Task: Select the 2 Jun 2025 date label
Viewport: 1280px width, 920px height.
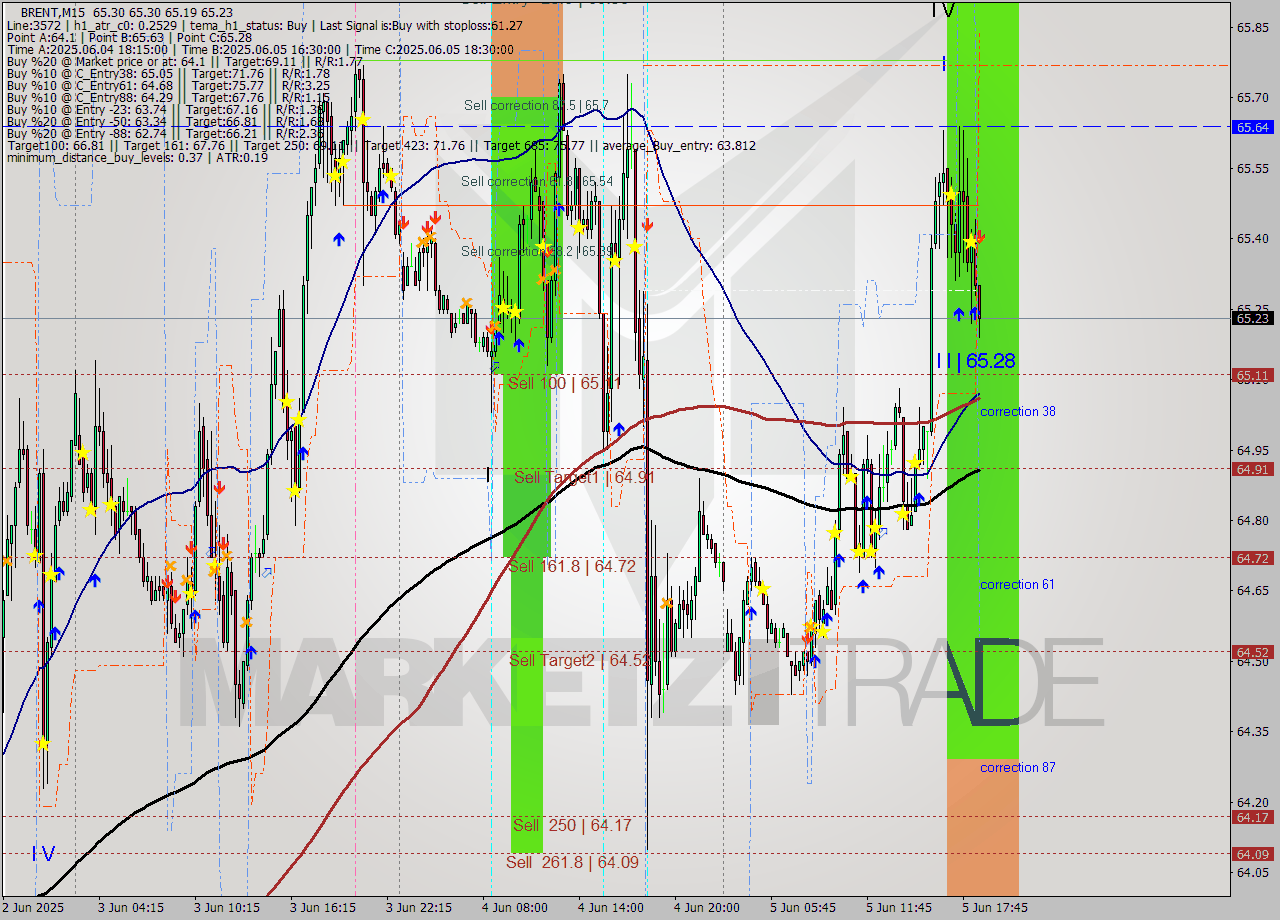Action: pyautogui.click(x=32, y=907)
